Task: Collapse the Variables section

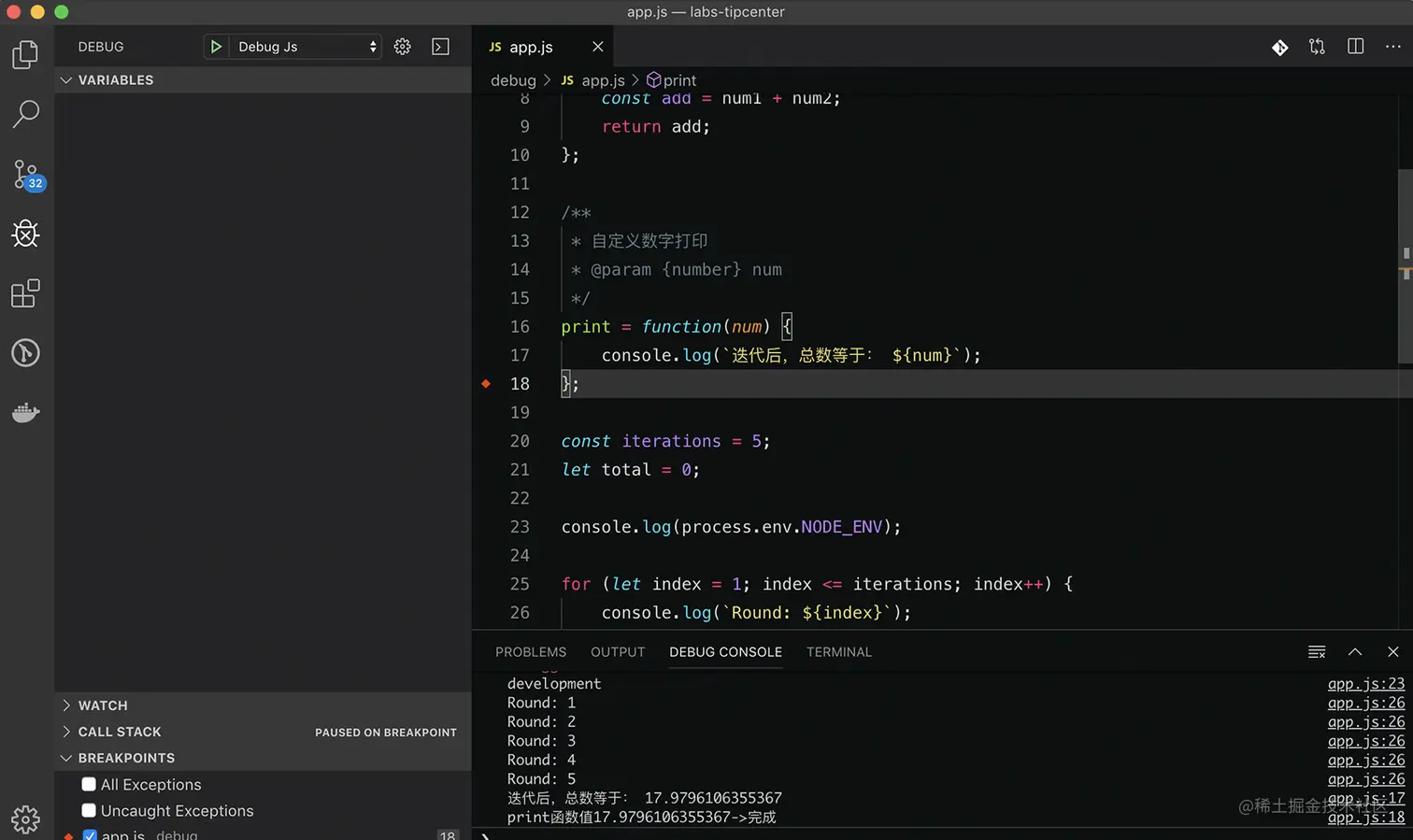Action: [263, 80]
